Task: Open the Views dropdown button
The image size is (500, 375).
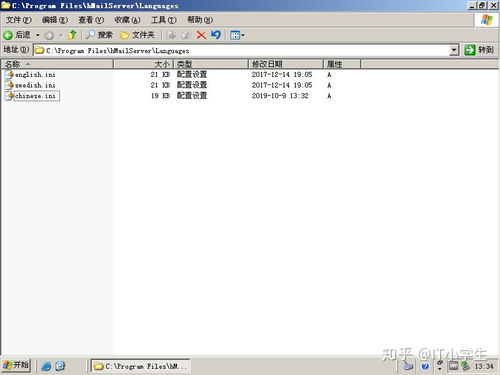Action: [x=237, y=35]
